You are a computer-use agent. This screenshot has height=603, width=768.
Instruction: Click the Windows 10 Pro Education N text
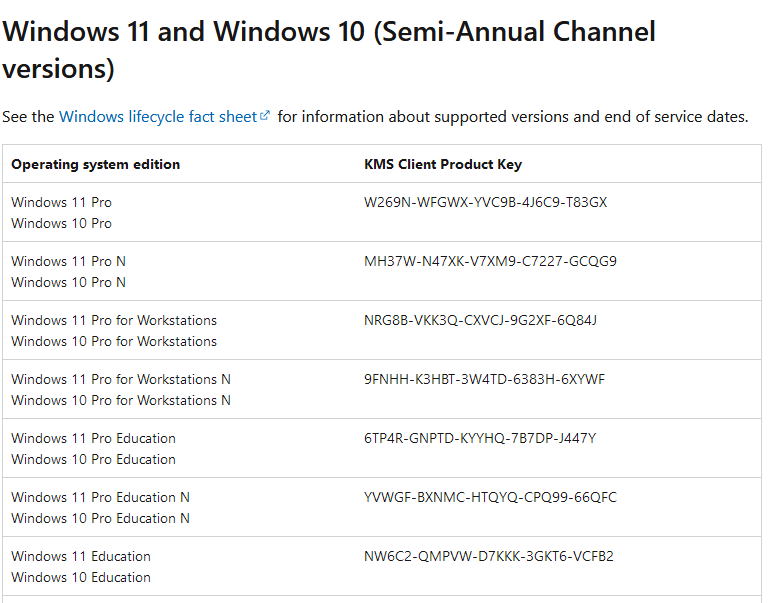point(100,518)
